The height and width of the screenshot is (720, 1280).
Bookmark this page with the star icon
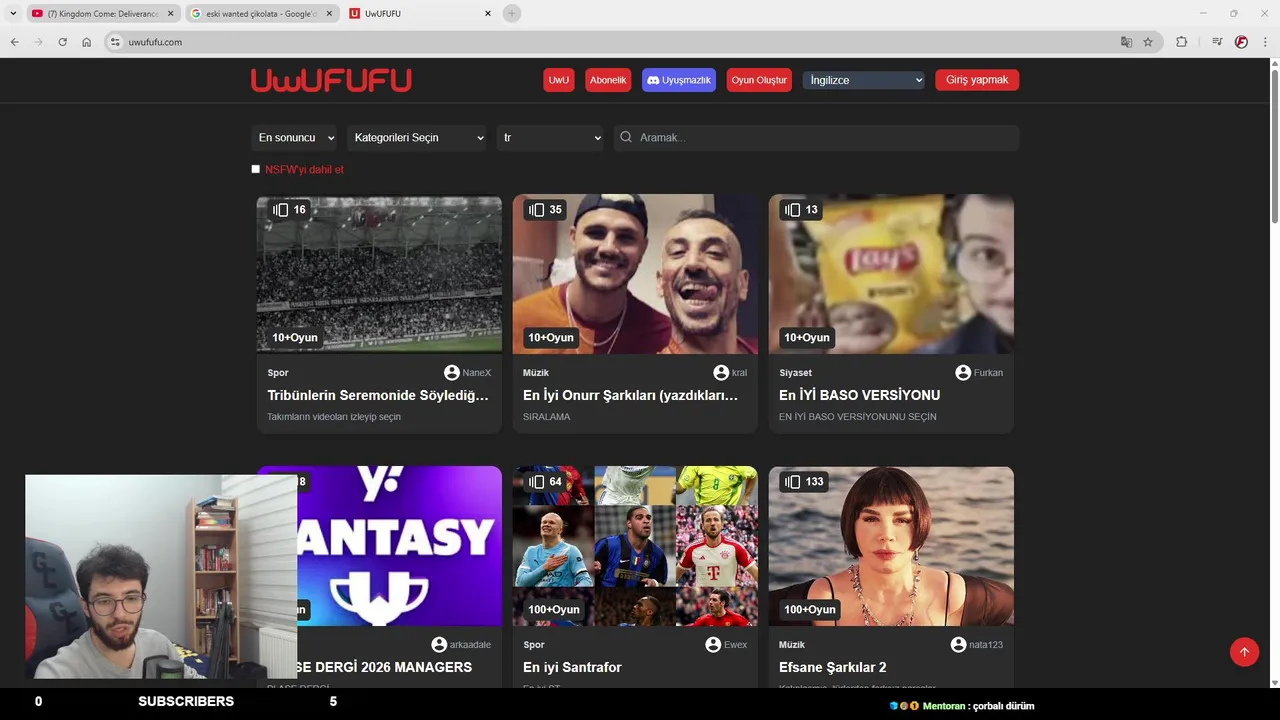pos(1148,42)
